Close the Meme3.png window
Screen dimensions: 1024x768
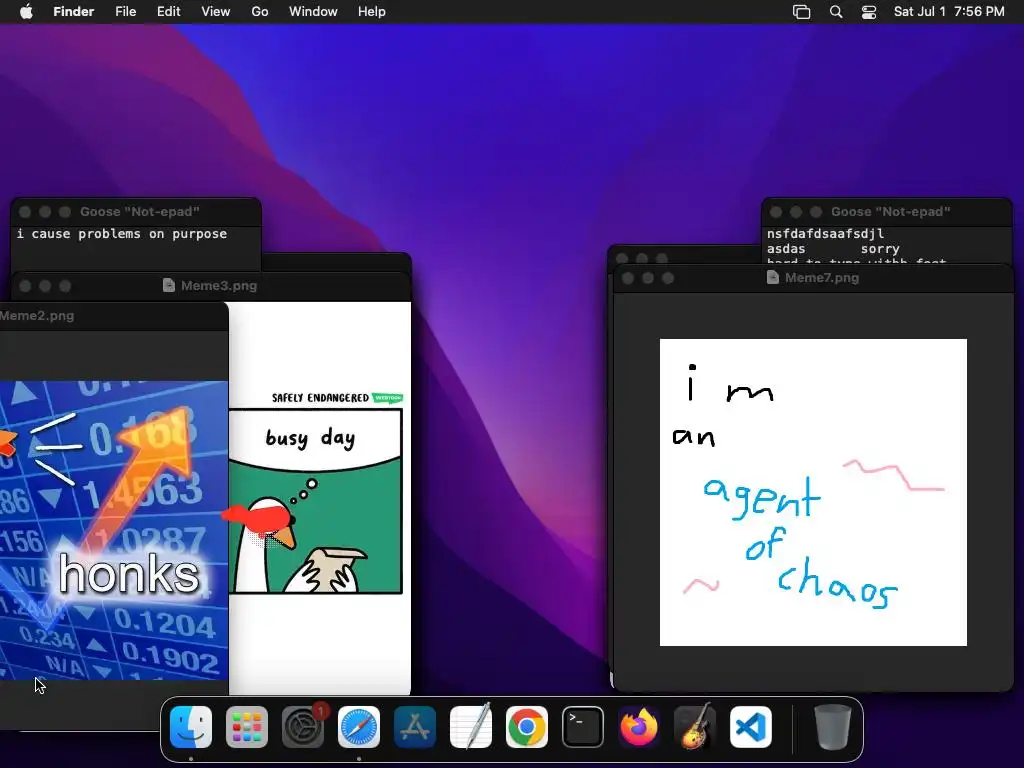tap(25, 286)
